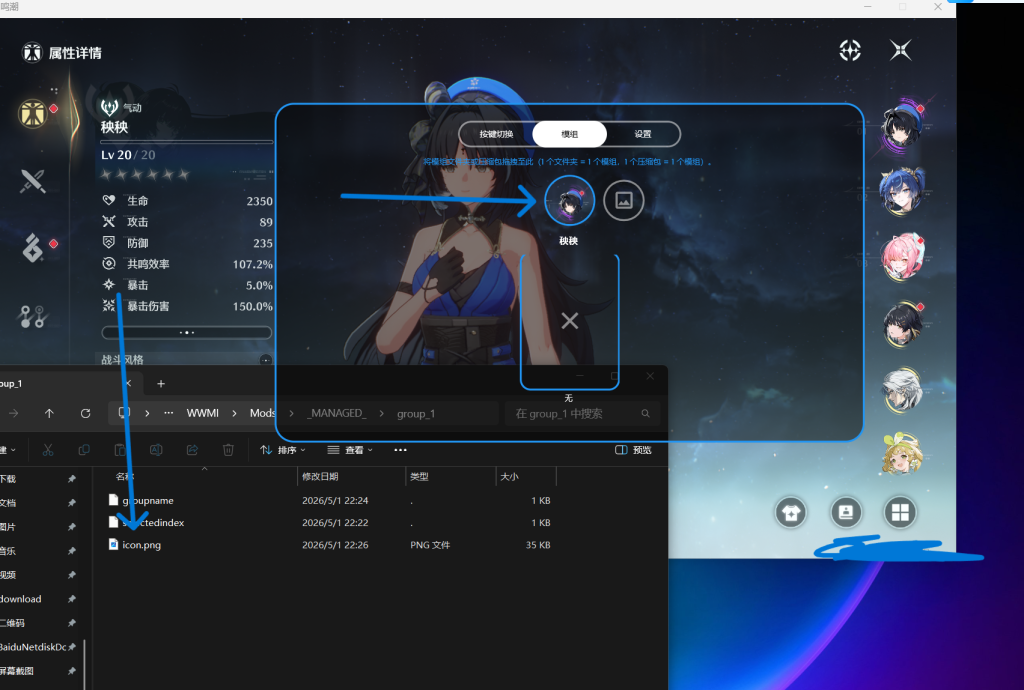Open the 排序 sort dropdown
Viewport: 1024px width, 690px height.
click(283, 450)
